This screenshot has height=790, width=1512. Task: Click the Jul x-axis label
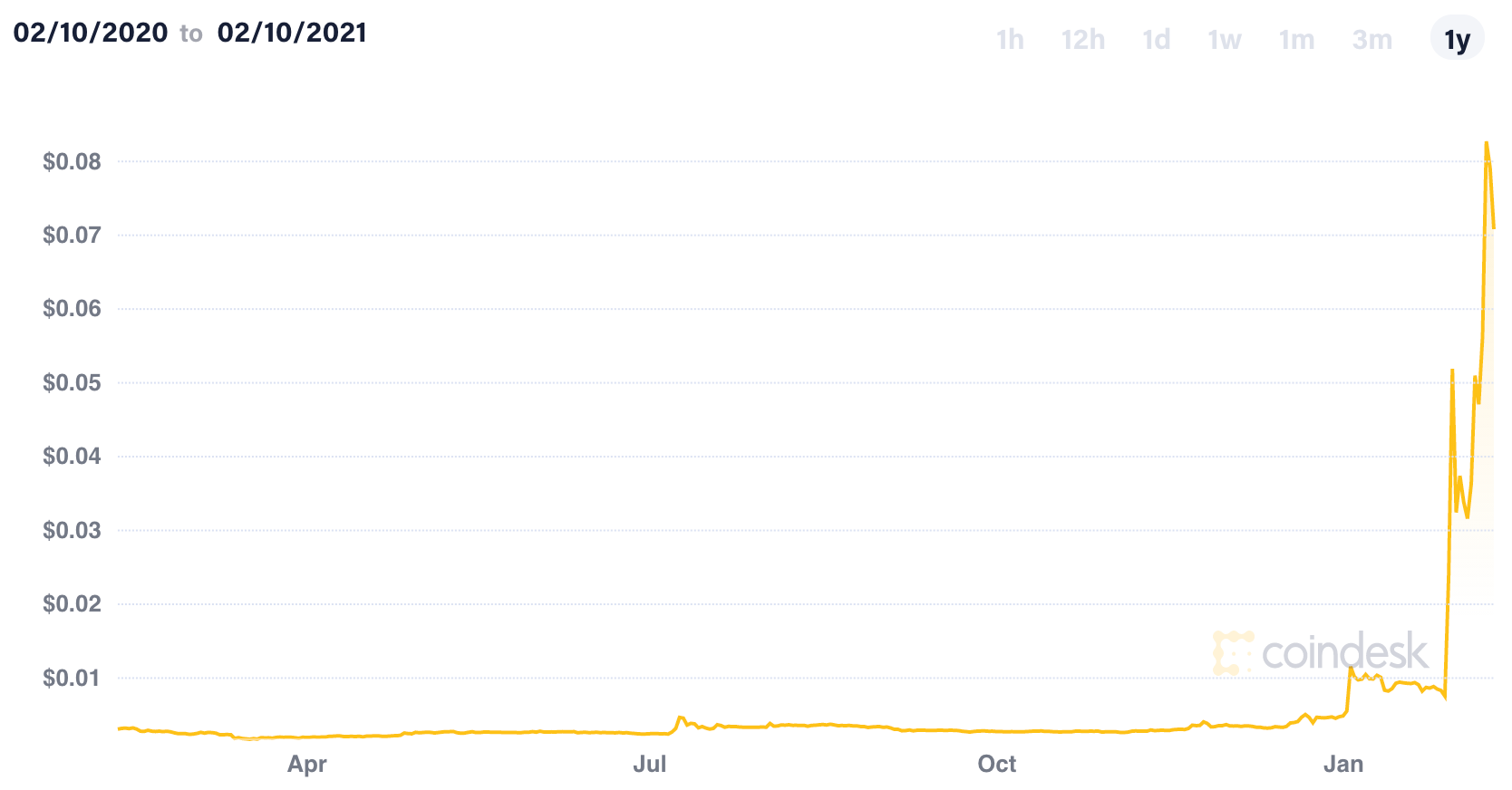pyautogui.click(x=649, y=764)
